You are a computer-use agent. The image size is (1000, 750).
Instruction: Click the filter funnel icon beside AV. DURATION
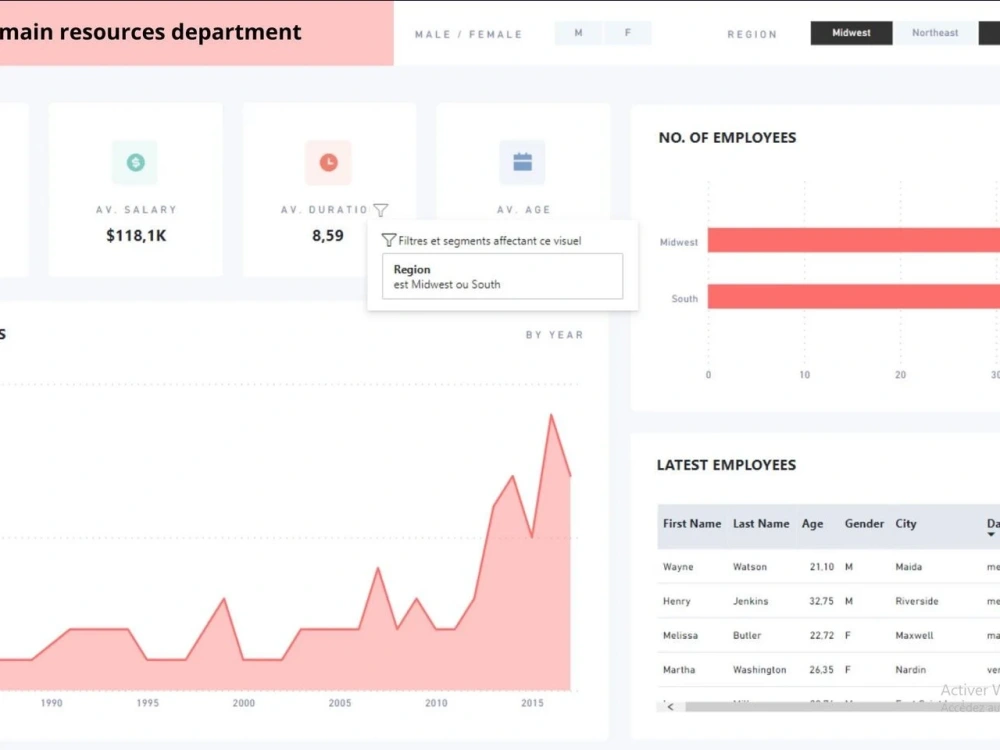[380, 210]
